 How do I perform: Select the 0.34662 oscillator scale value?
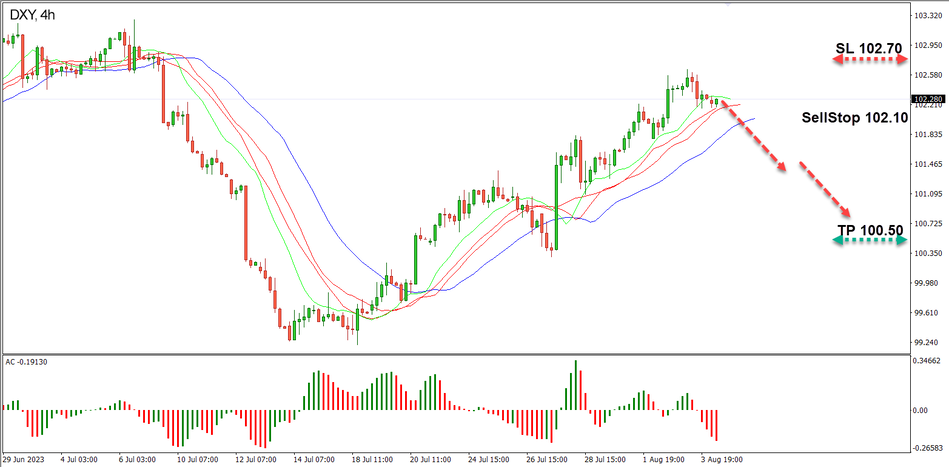pos(928,360)
